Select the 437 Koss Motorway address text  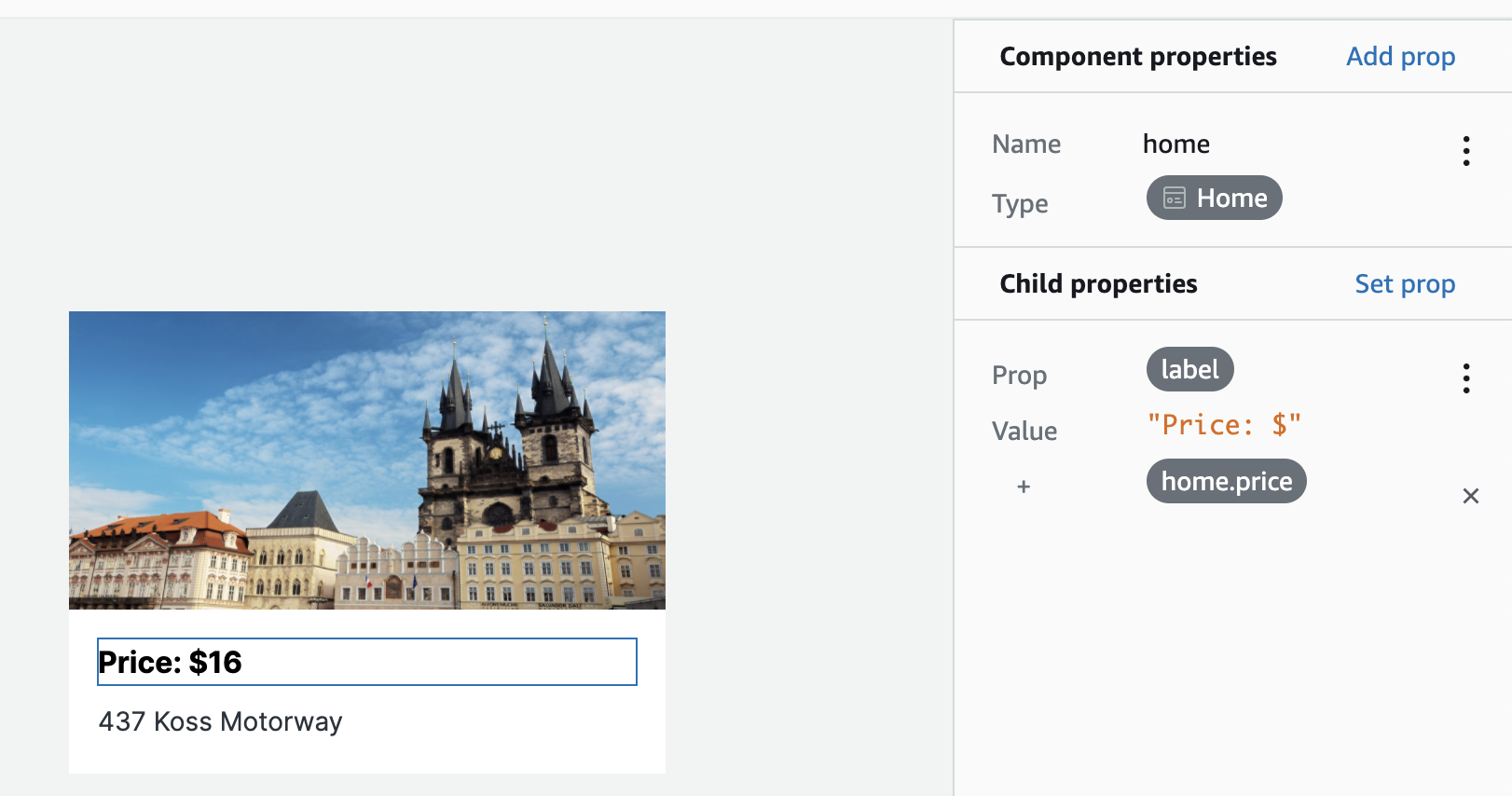[221, 721]
